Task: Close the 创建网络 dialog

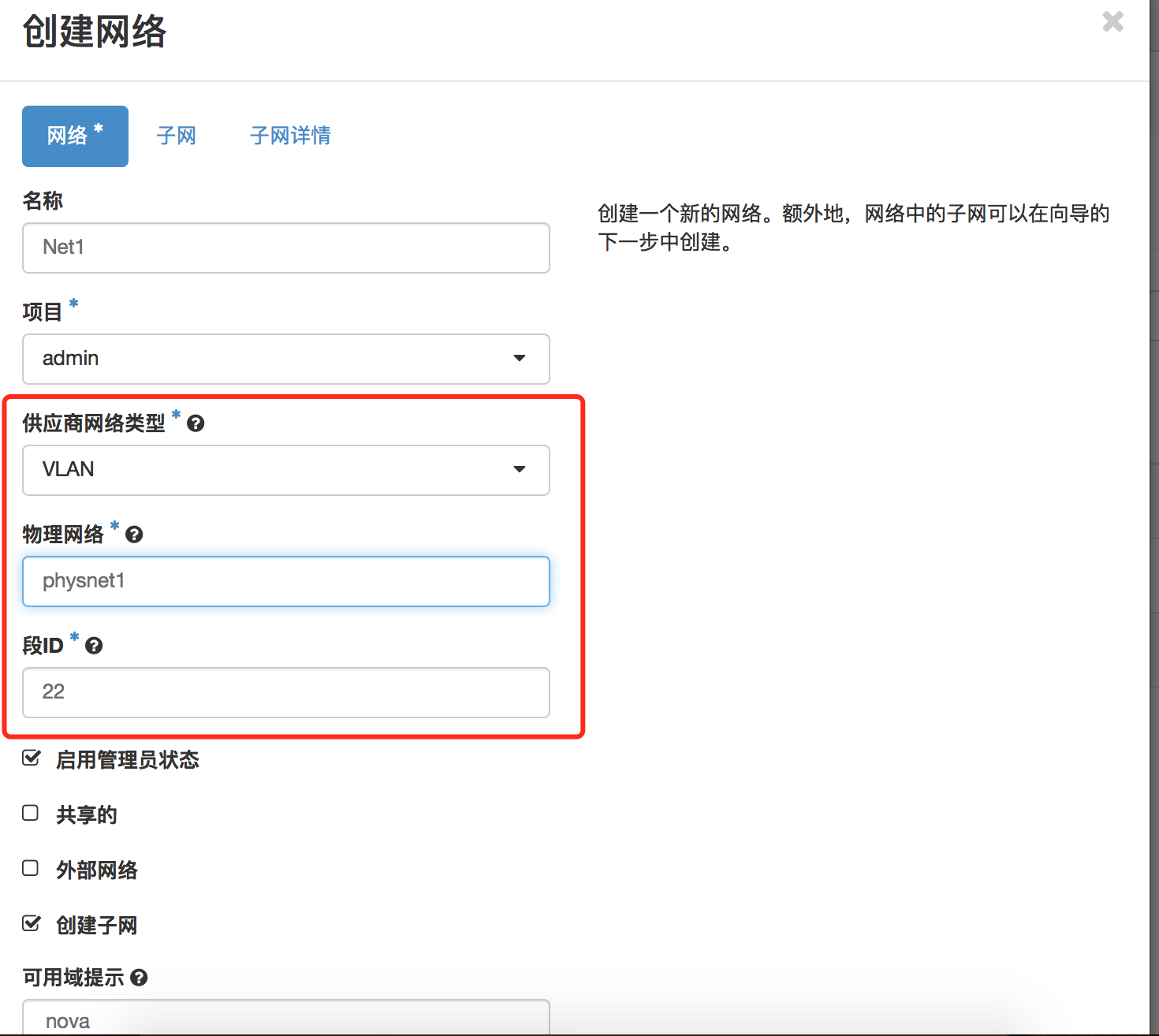Action: click(1112, 21)
